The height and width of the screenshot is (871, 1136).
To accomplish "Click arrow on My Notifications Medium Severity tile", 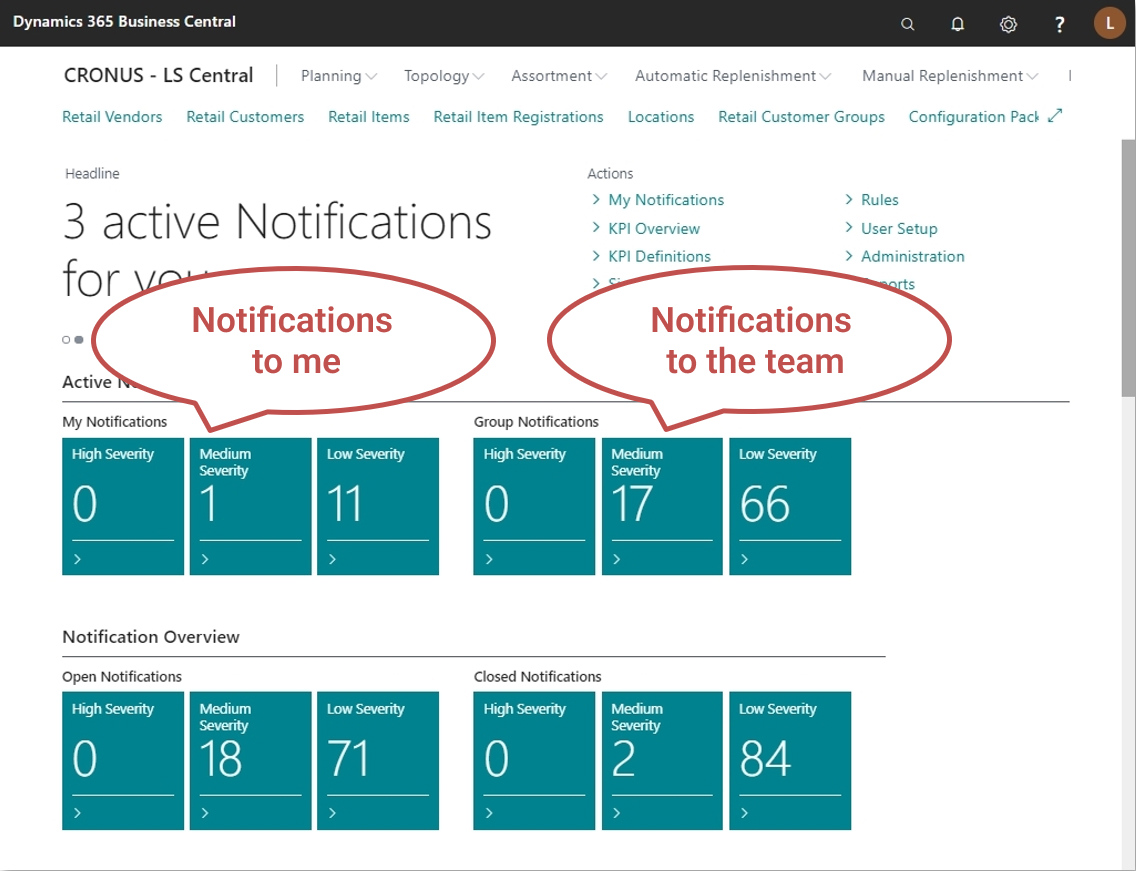I will (x=205, y=559).
